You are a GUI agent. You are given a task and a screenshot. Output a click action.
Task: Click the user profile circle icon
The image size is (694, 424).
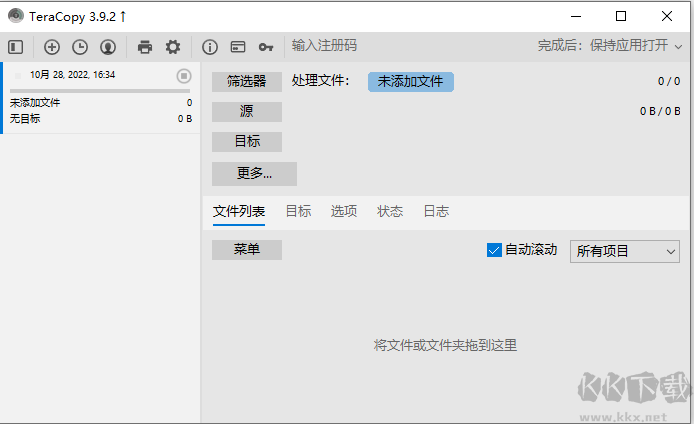point(108,47)
